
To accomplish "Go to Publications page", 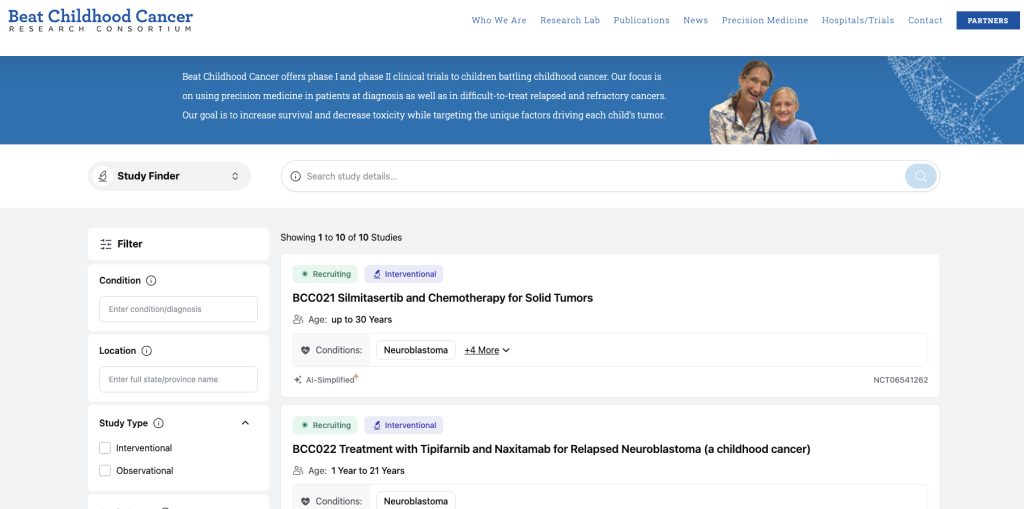I will click(x=641, y=20).
